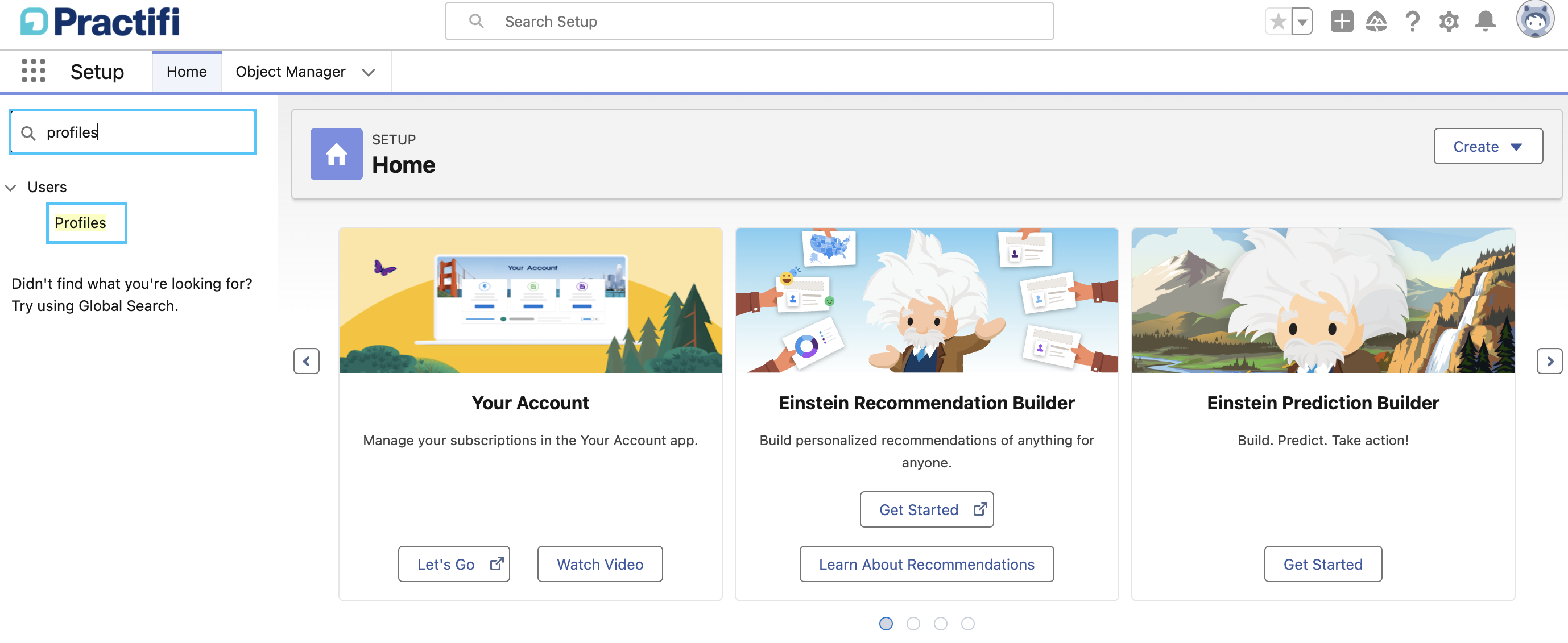
Task: Open the Trailhead guidance icon
Action: [1376, 22]
